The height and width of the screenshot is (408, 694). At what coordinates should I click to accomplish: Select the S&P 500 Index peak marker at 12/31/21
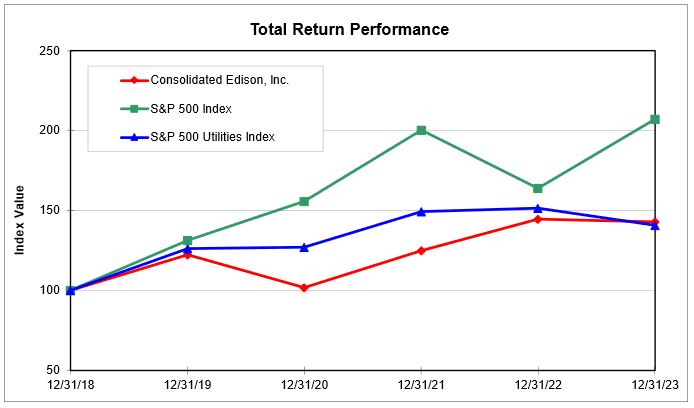(421, 130)
